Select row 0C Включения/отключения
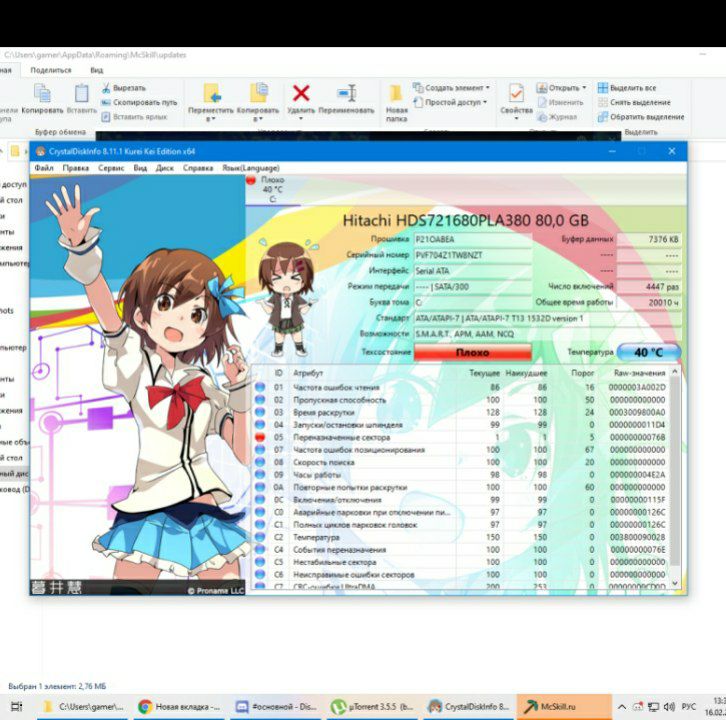 click(x=461, y=500)
